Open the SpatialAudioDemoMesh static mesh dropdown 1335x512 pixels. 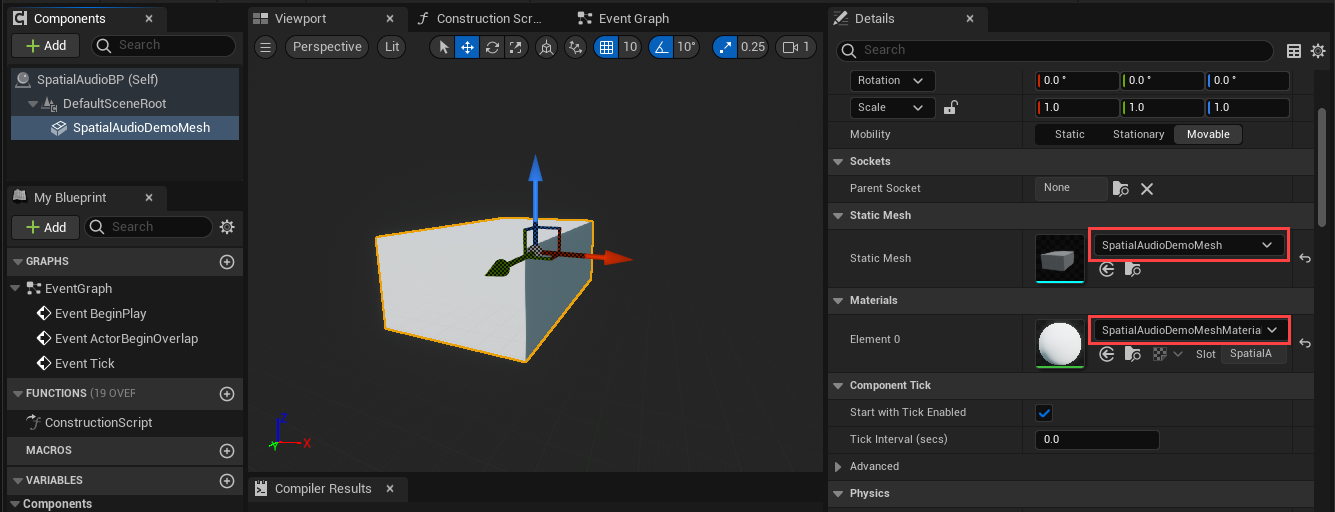point(1186,245)
